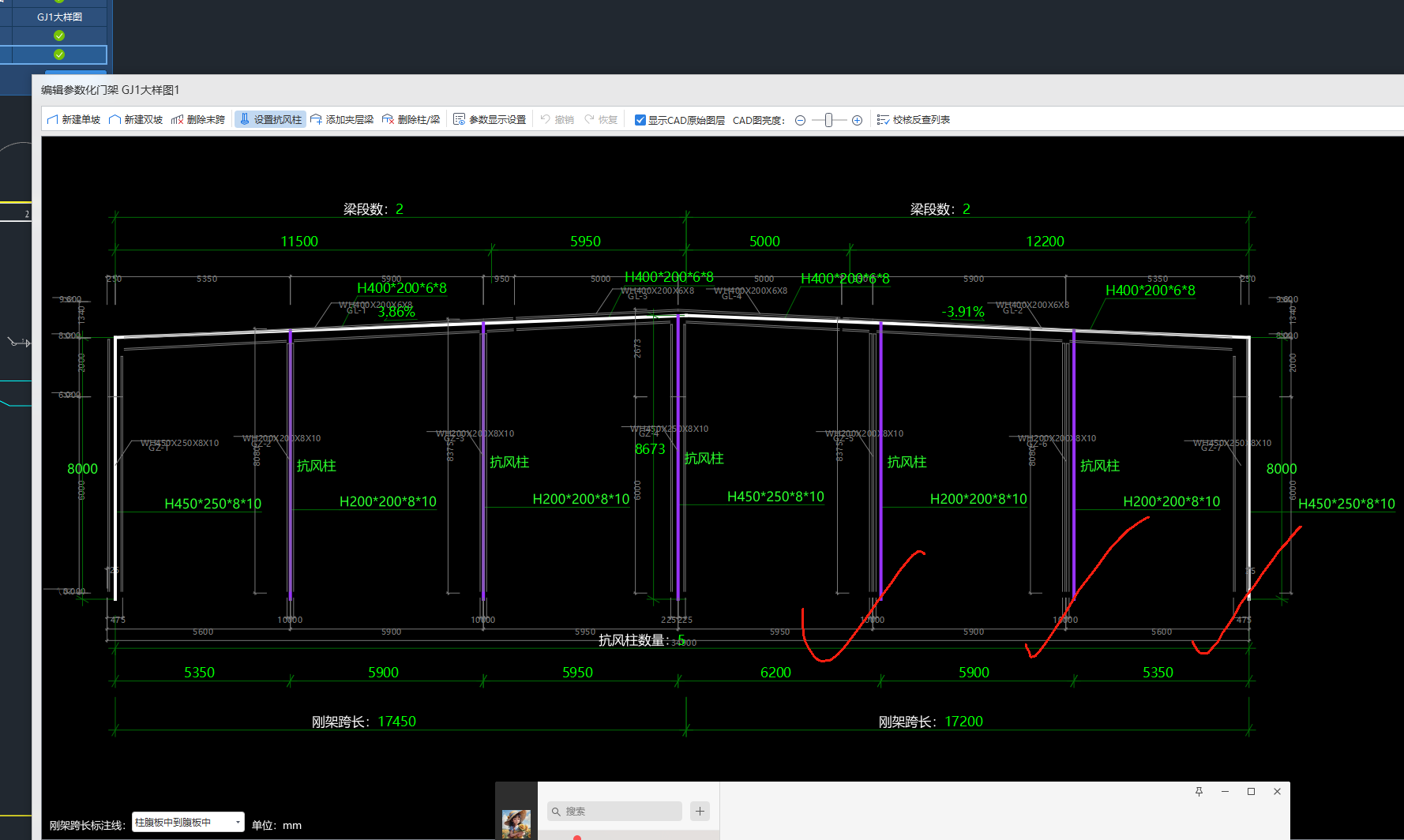Screen dimensions: 1404x840
Task: Decrease CAD brightness with minus icon
Action: point(800,120)
